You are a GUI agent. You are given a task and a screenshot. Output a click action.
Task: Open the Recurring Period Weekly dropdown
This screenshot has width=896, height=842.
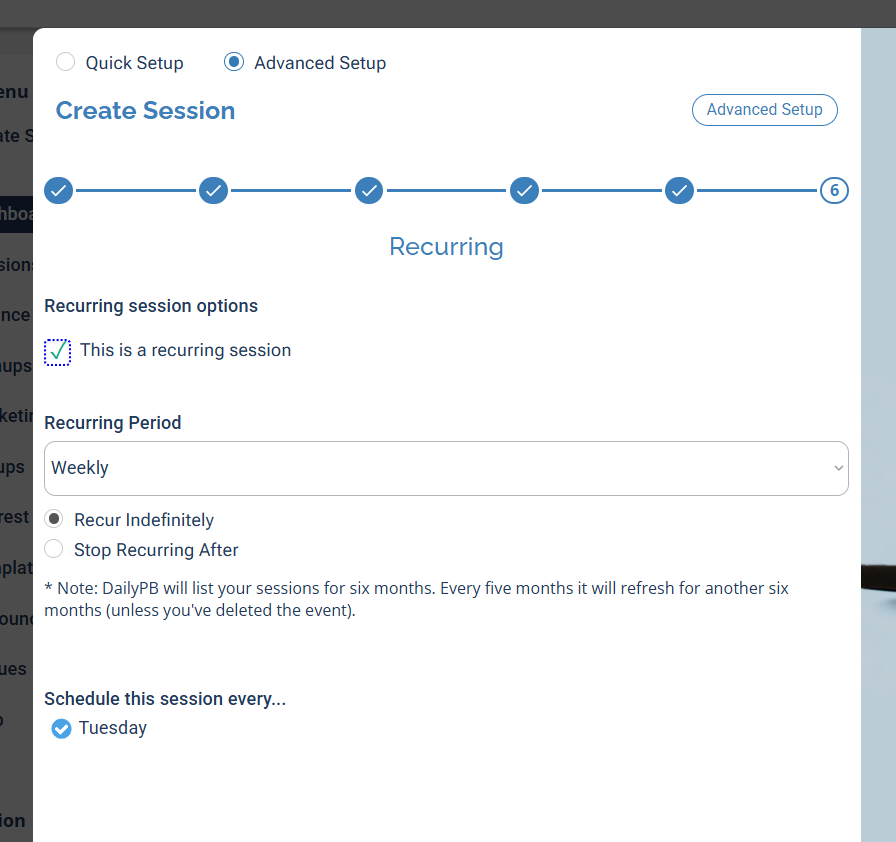446,468
